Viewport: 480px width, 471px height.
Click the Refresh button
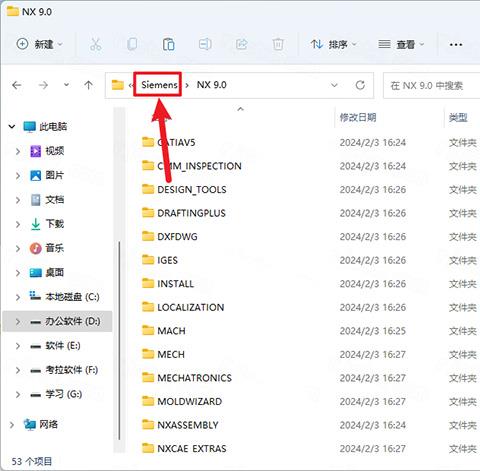click(360, 85)
